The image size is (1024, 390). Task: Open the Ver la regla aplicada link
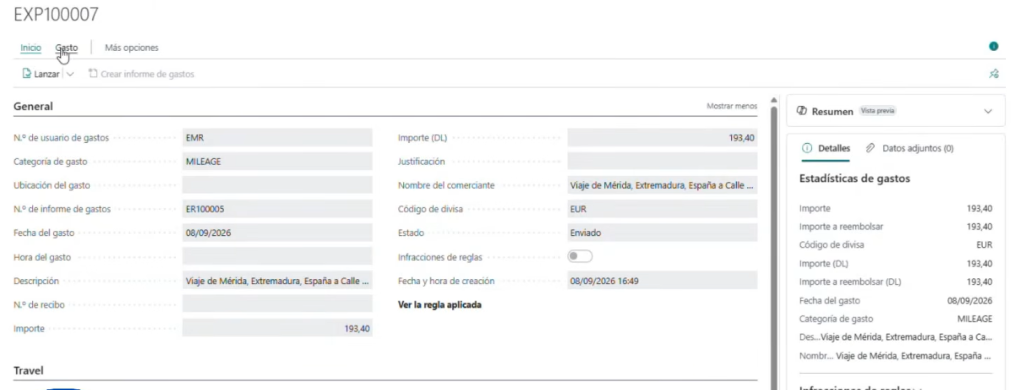tap(440, 304)
